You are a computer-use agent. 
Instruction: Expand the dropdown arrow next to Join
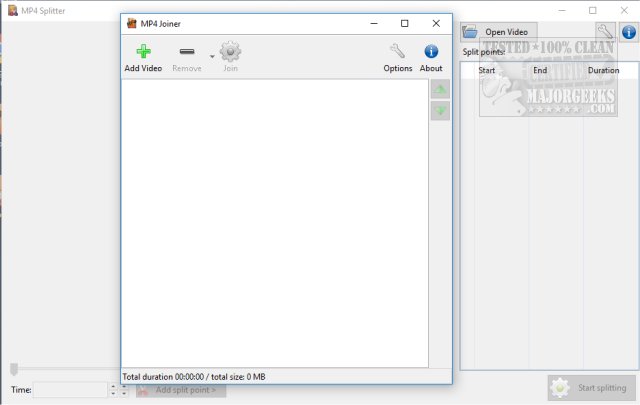(x=212, y=56)
